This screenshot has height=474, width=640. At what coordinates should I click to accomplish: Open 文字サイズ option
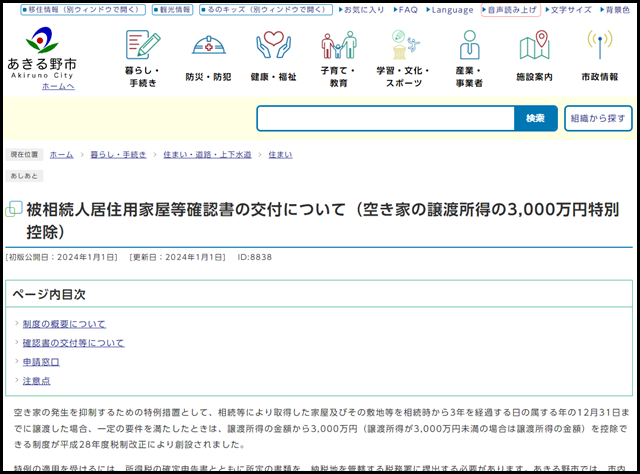pos(569,10)
